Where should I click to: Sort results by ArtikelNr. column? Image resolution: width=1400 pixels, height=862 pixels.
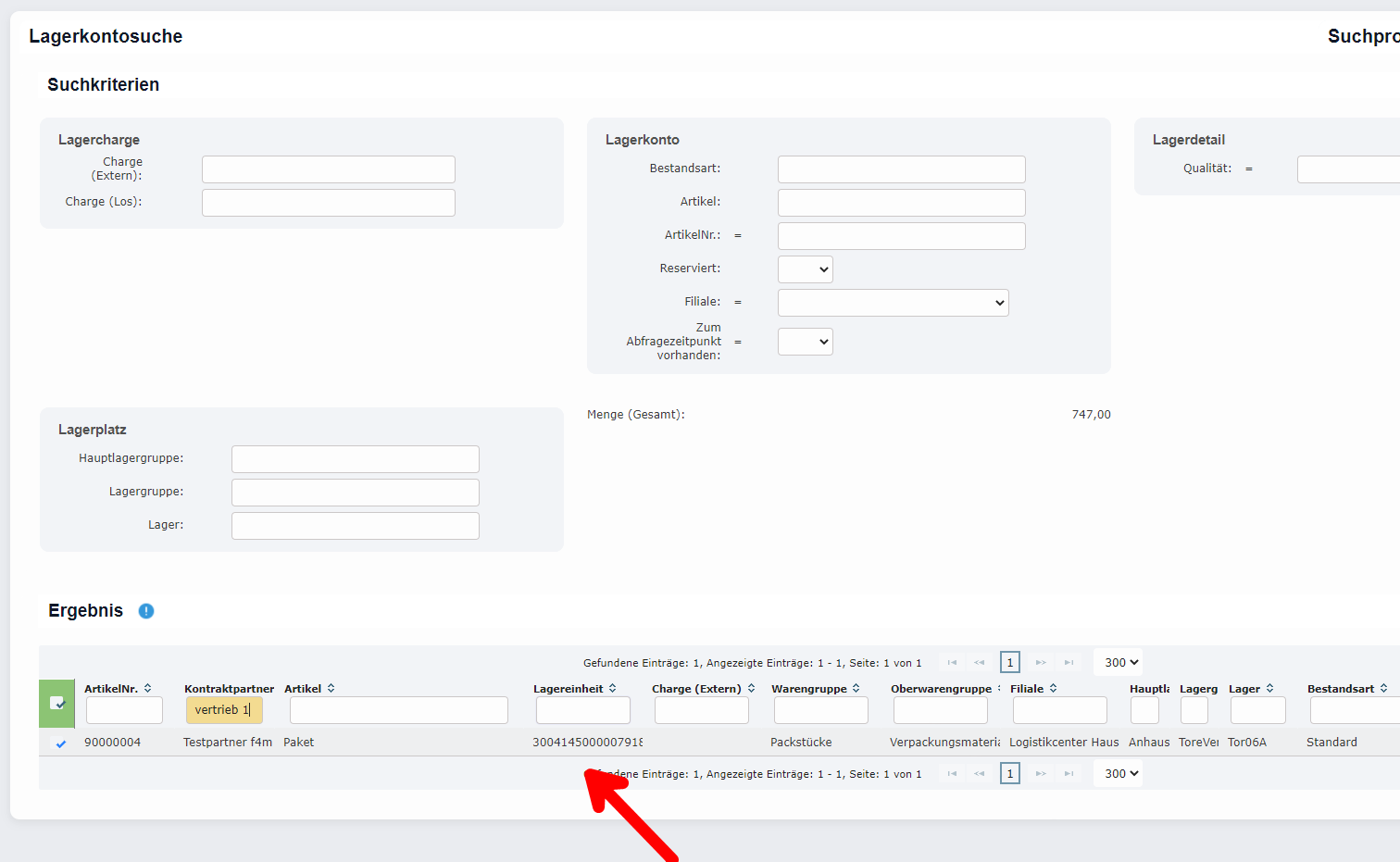tap(147, 688)
